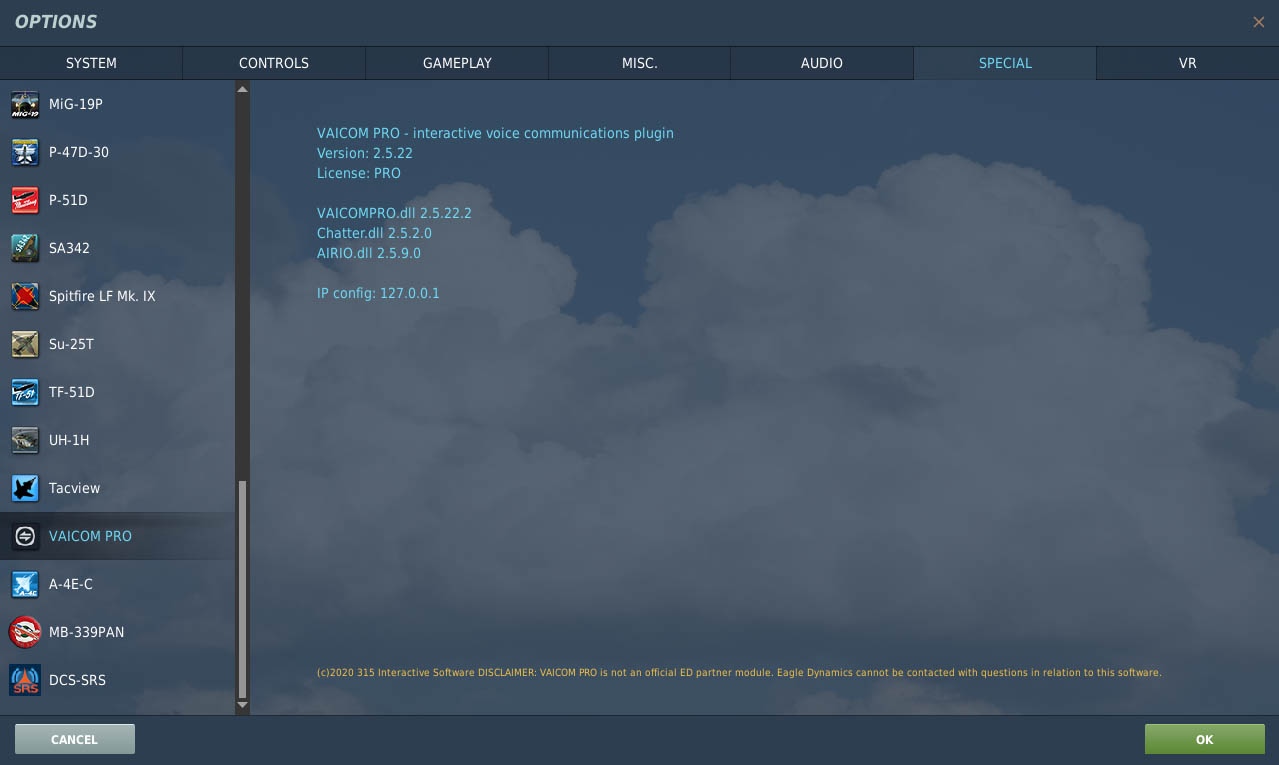Select the MISC. tab
This screenshot has width=1279, height=765.
point(640,63)
